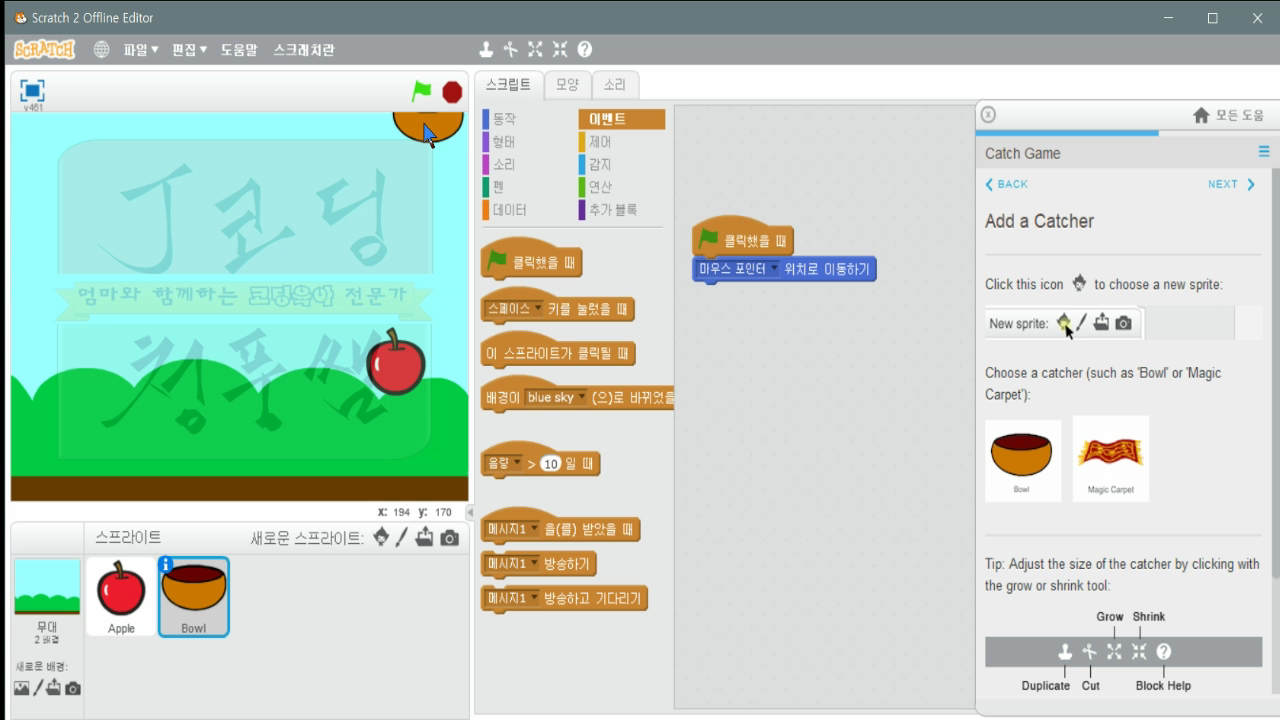1280x720 pixels.
Task: Select the Shrink tool in top toolbar
Action: 560,49
